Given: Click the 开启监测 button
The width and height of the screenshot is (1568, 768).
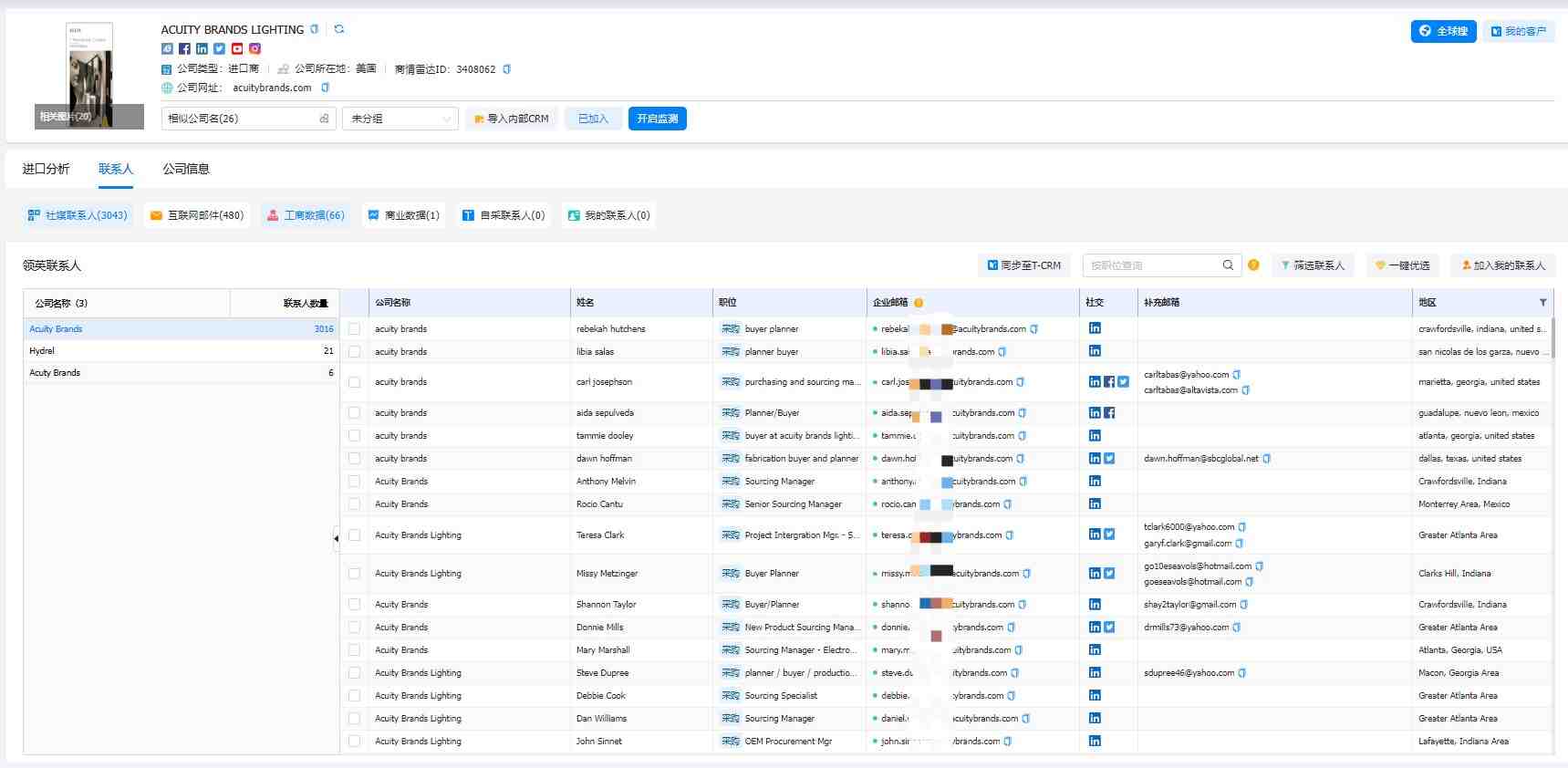Looking at the screenshot, I should [x=658, y=119].
